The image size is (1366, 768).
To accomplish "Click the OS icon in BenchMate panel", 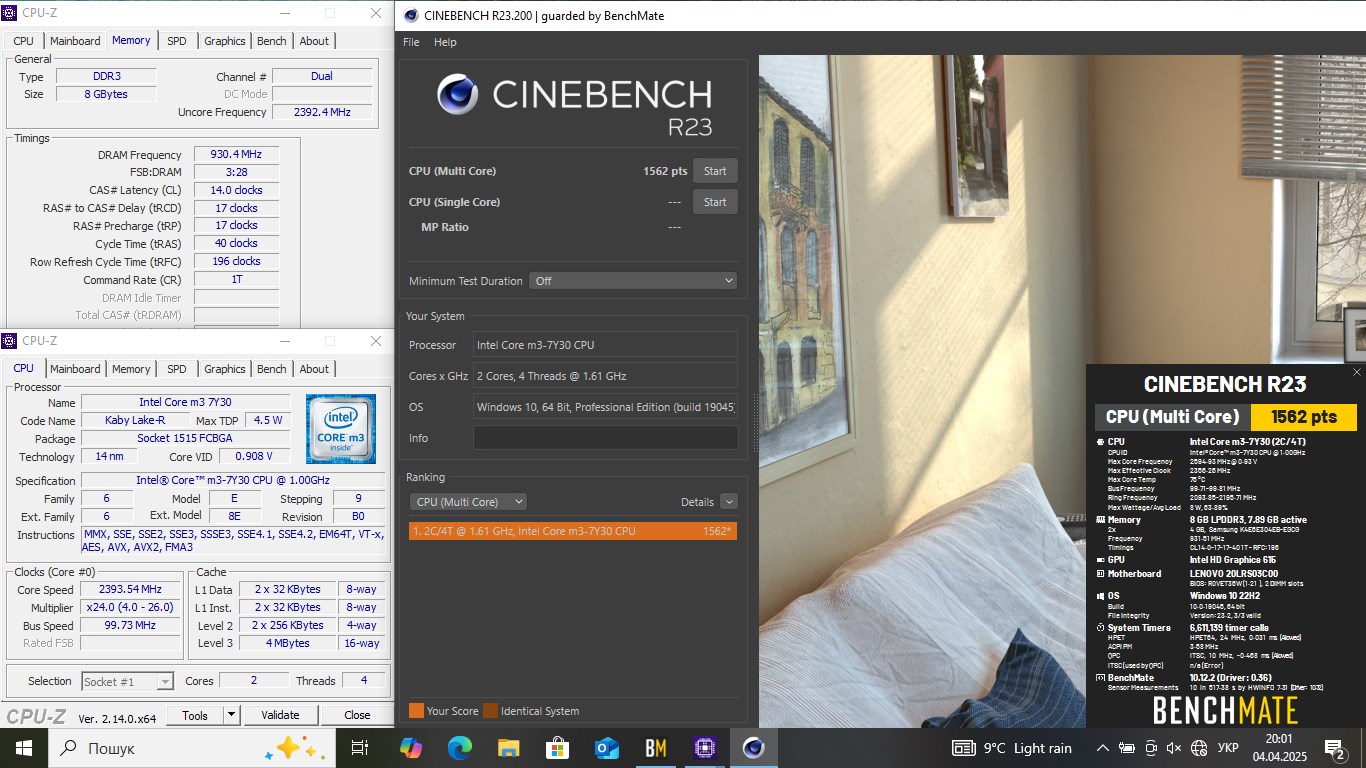I will pos(1100,596).
